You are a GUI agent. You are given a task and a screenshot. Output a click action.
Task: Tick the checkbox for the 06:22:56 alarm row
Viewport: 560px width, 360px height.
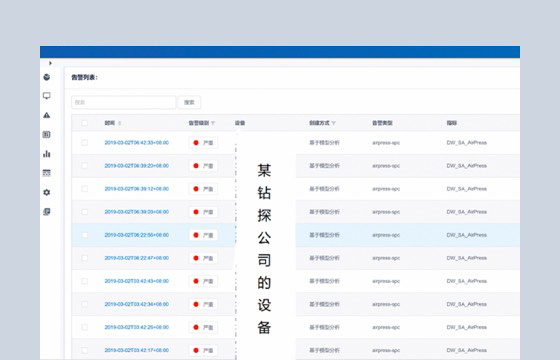(84, 235)
